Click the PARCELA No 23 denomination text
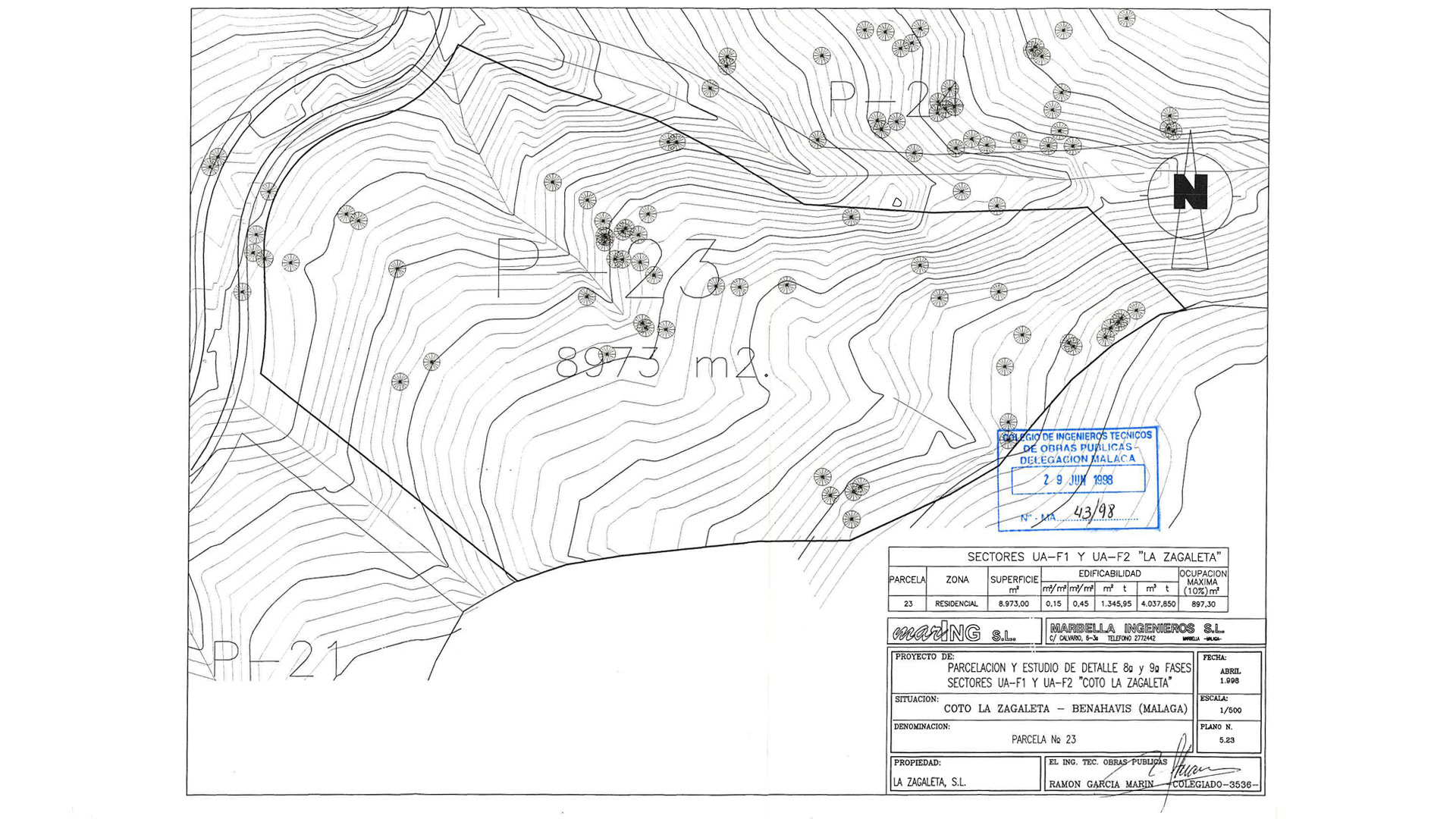 (1043, 739)
